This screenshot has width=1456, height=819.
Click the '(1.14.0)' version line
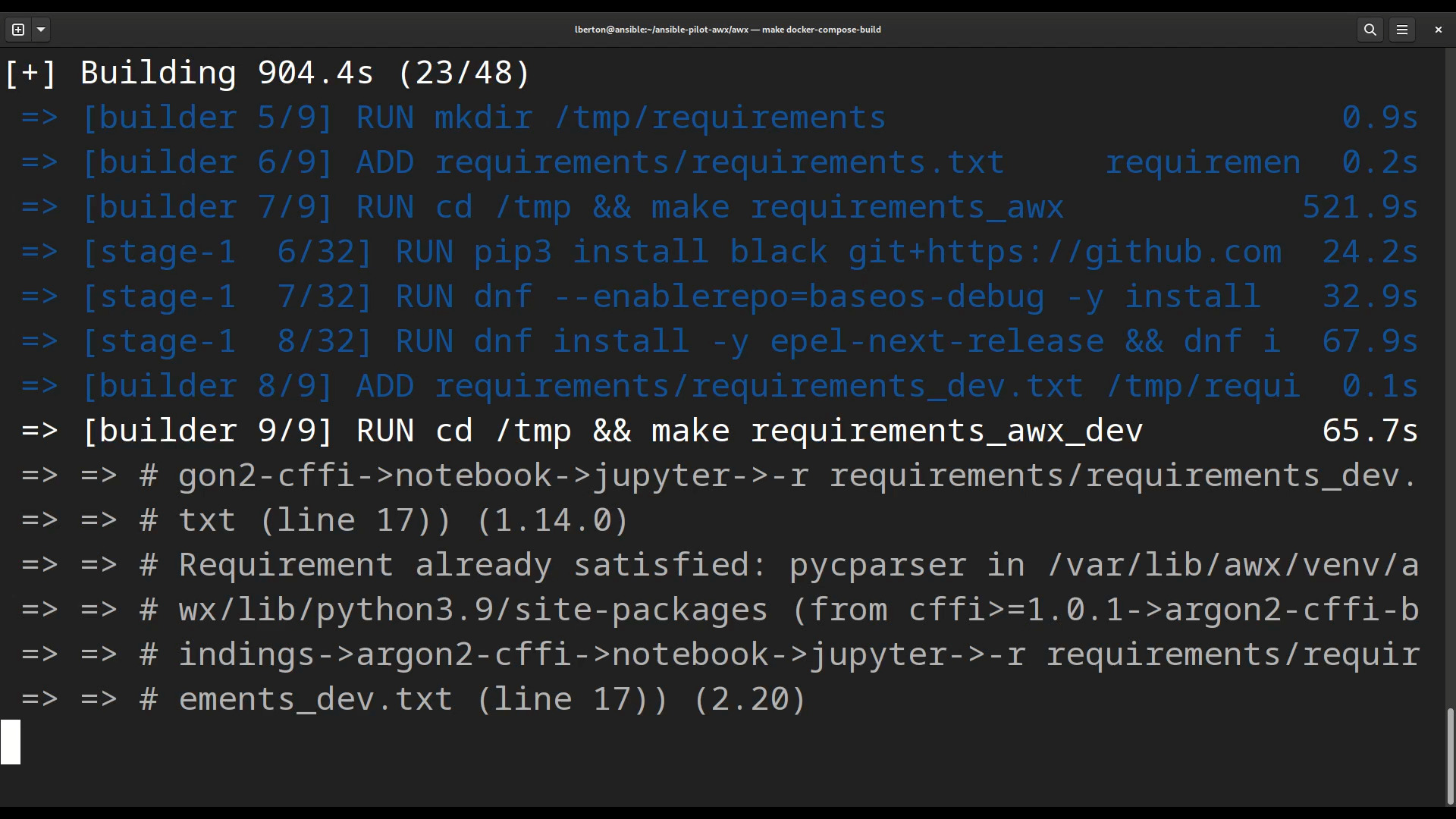pyautogui.click(x=325, y=520)
